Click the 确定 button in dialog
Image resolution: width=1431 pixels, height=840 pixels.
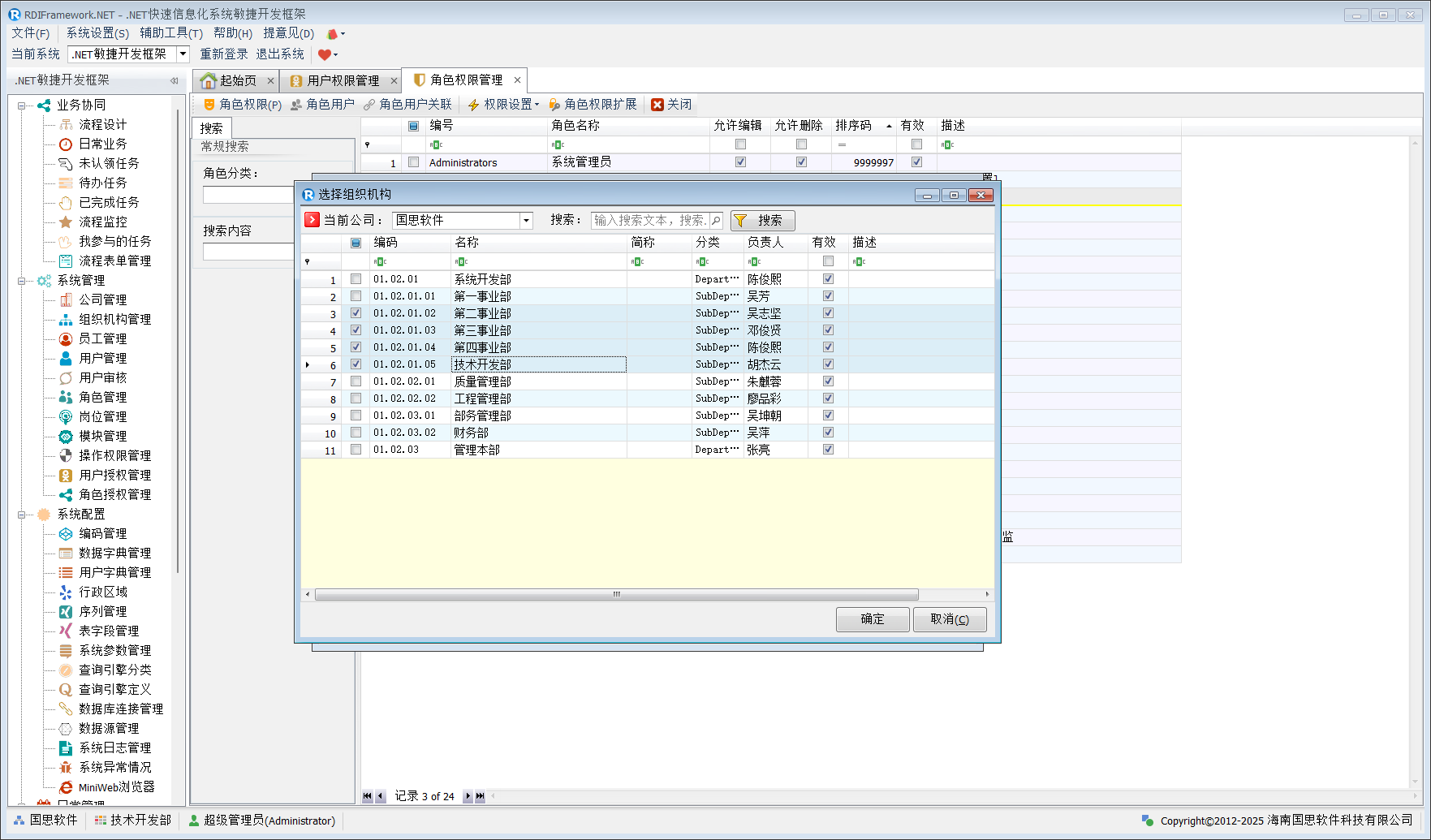(x=872, y=619)
